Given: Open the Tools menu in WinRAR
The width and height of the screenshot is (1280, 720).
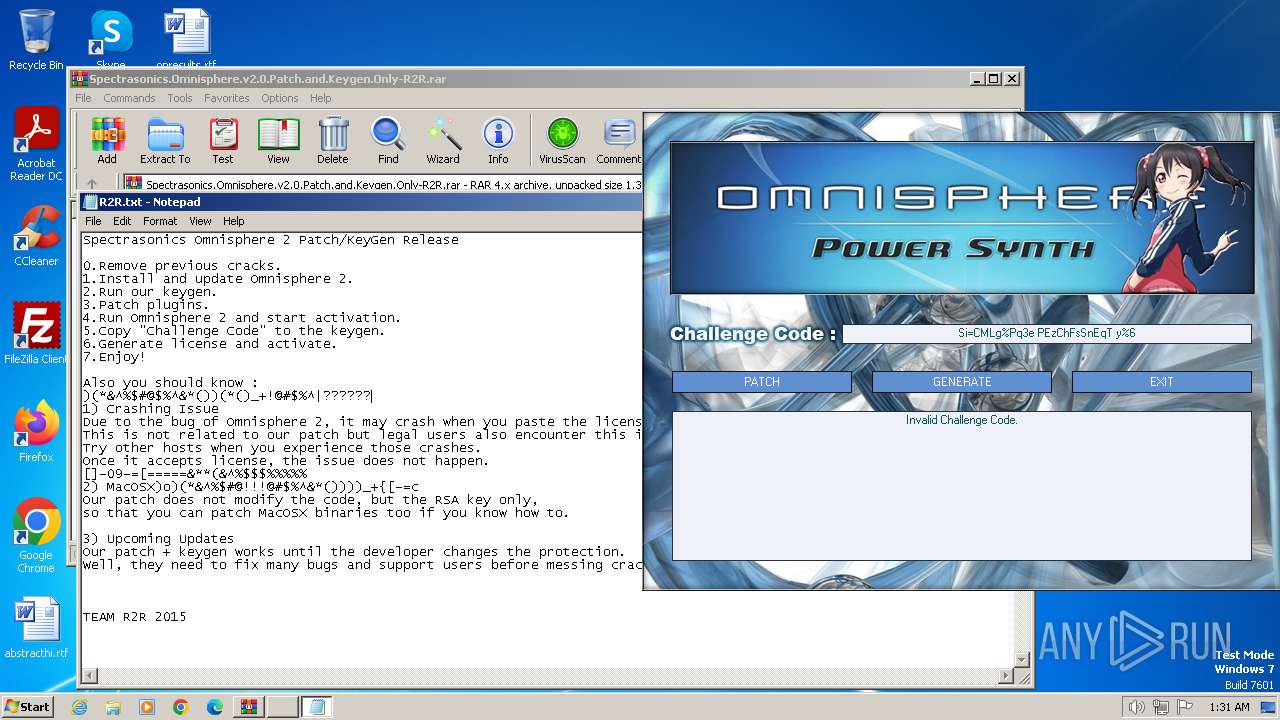Looking at the screenshot, I should click(180, 98).
